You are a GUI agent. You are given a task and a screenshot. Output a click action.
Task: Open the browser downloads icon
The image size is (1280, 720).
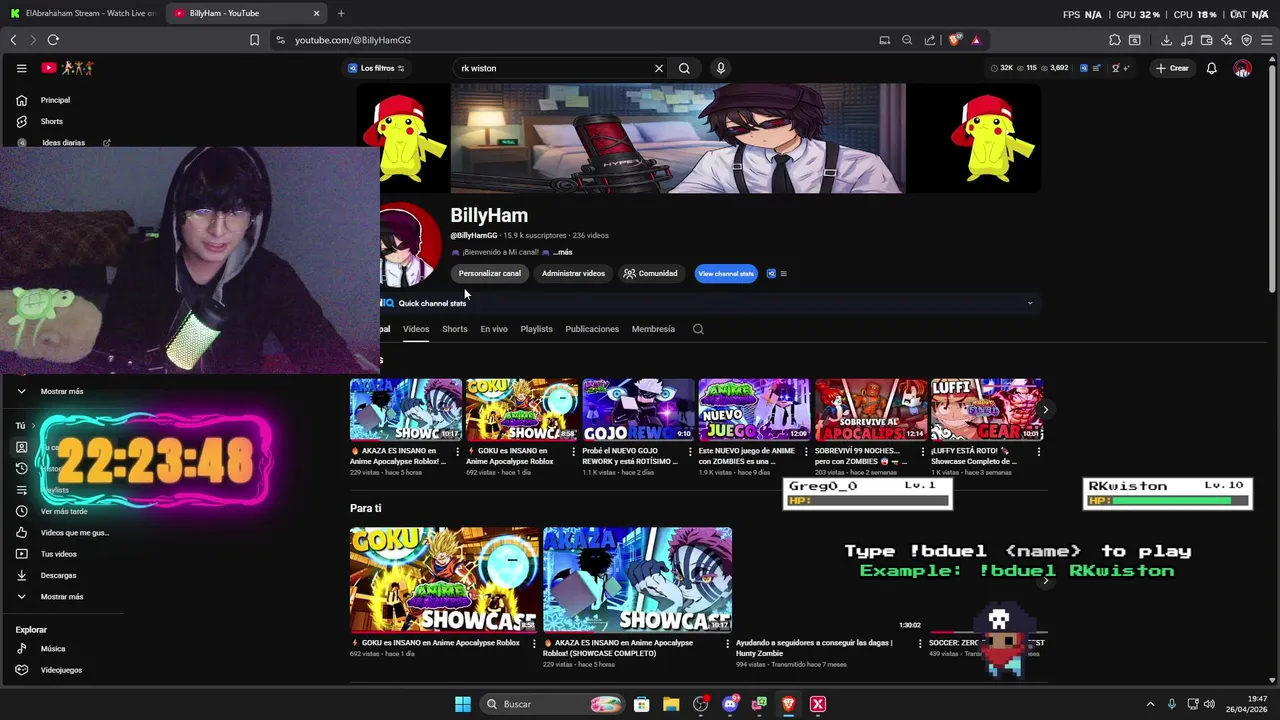[x=1166, y=40]
